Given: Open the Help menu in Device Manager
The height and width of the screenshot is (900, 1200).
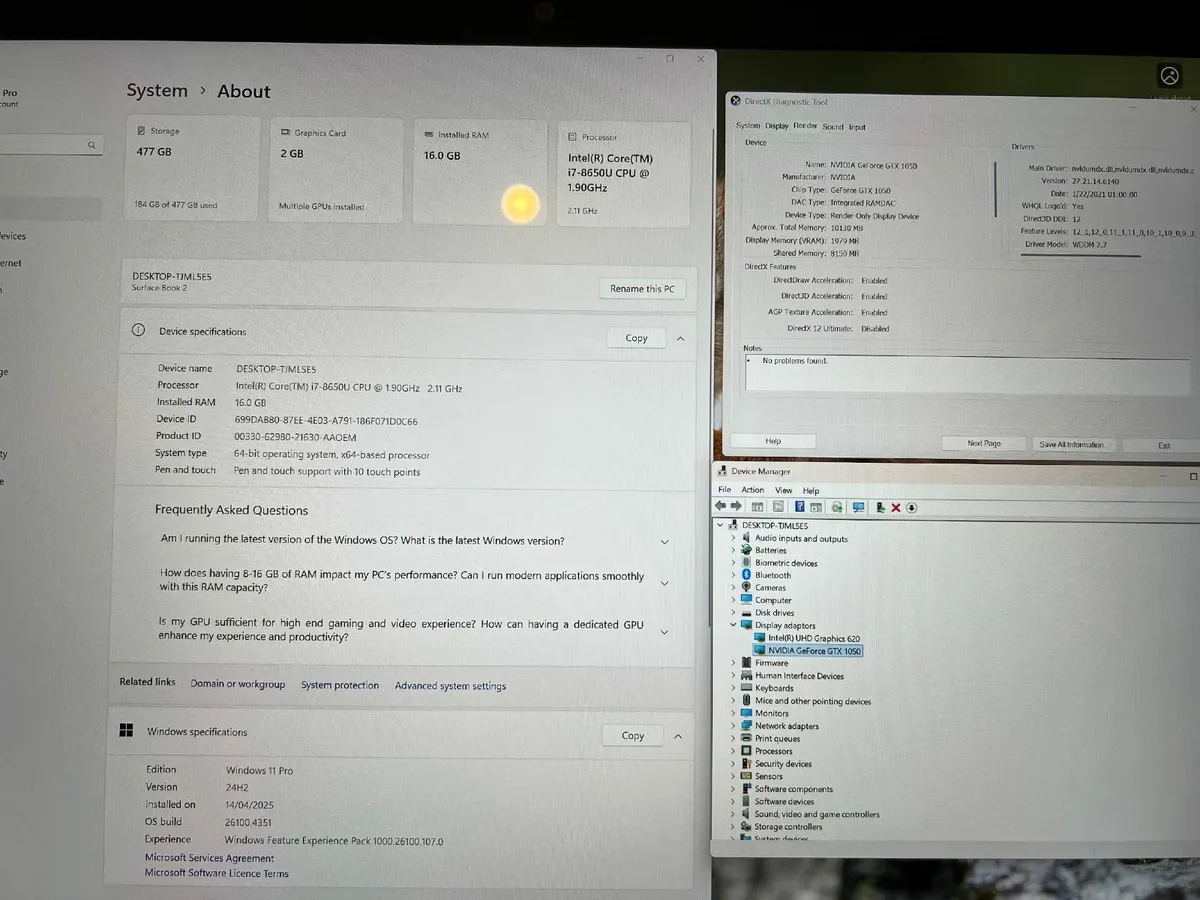Looking at the screenshot, I should click(811, 491).
